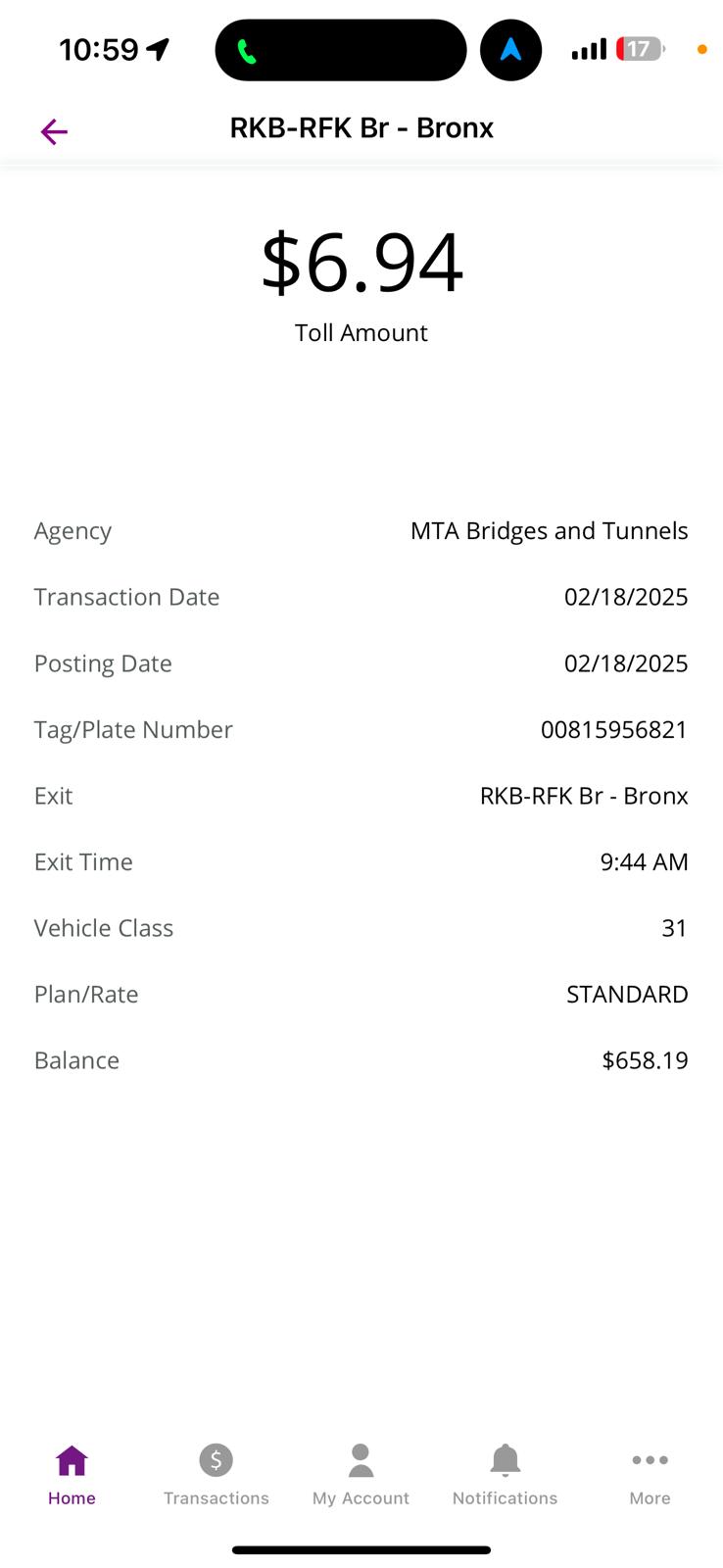
Task: Tap the battery status indicator
Action: coord(641,49)
